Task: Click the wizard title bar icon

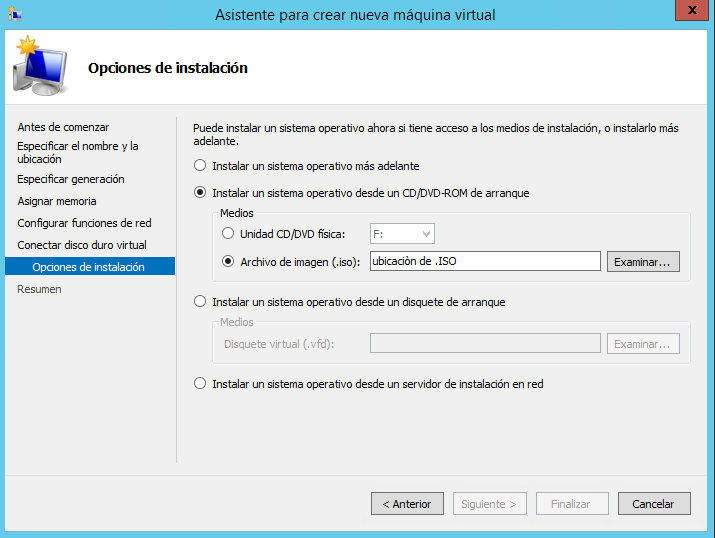Action: tap(15, 14)
